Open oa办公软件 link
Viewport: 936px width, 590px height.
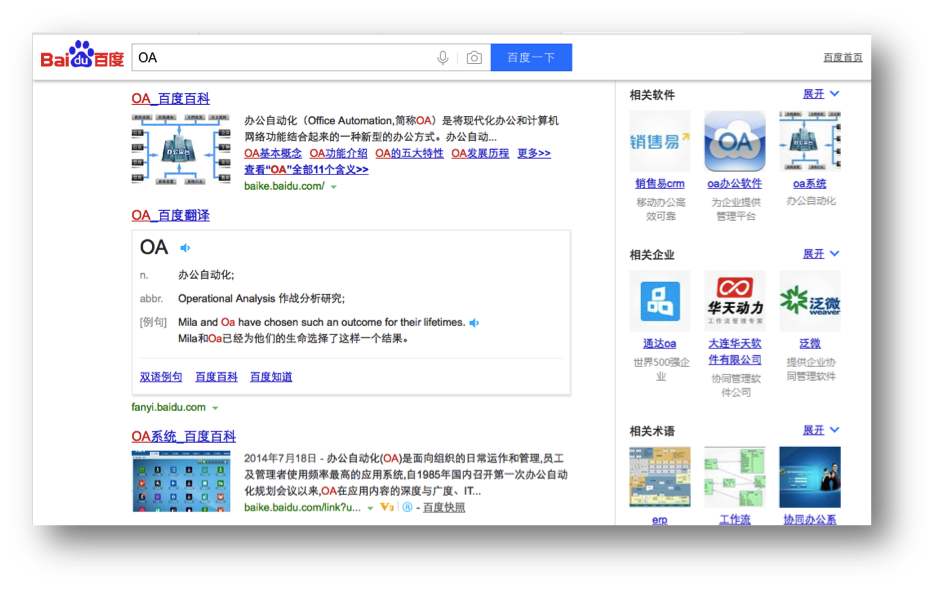click(x=735, y=184)
